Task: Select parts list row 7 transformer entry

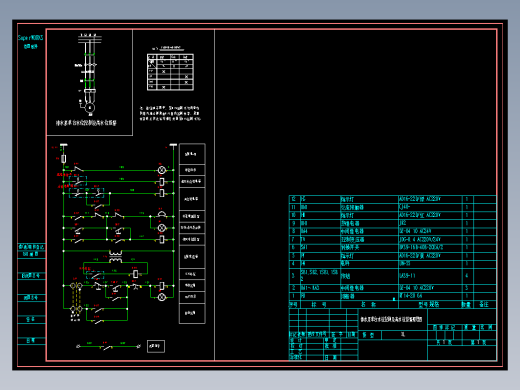Action: coord(392,239)
